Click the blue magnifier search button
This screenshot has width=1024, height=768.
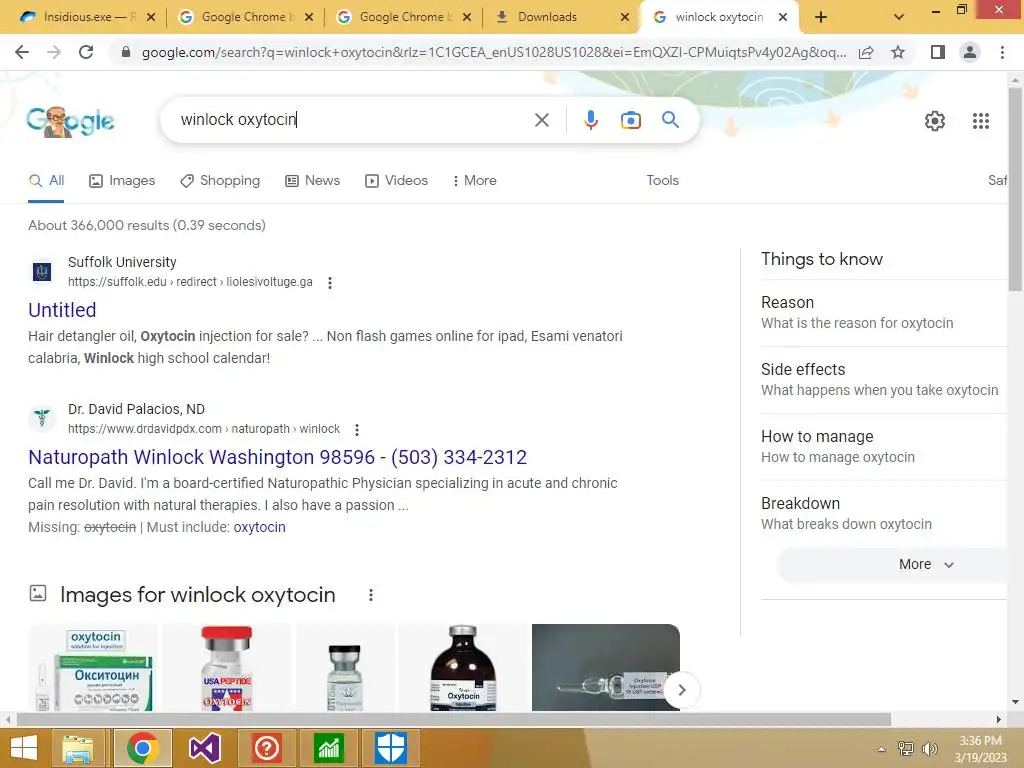(670, 120)
